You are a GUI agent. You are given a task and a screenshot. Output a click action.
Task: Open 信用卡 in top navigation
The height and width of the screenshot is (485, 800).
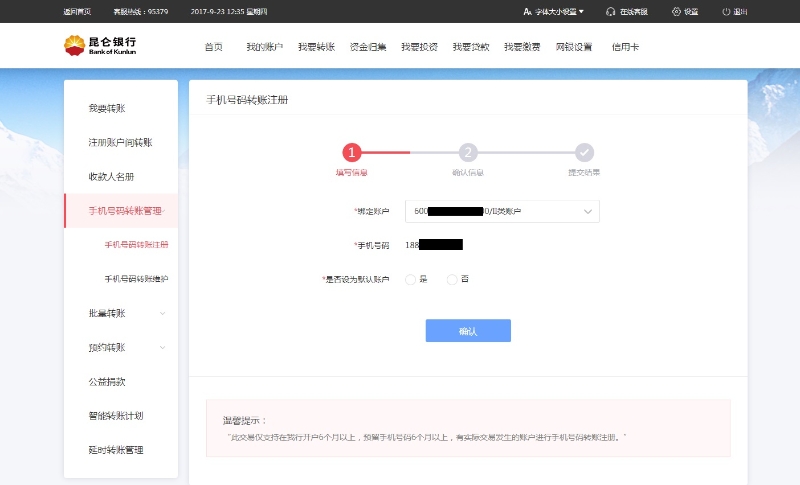click(625, 47)
